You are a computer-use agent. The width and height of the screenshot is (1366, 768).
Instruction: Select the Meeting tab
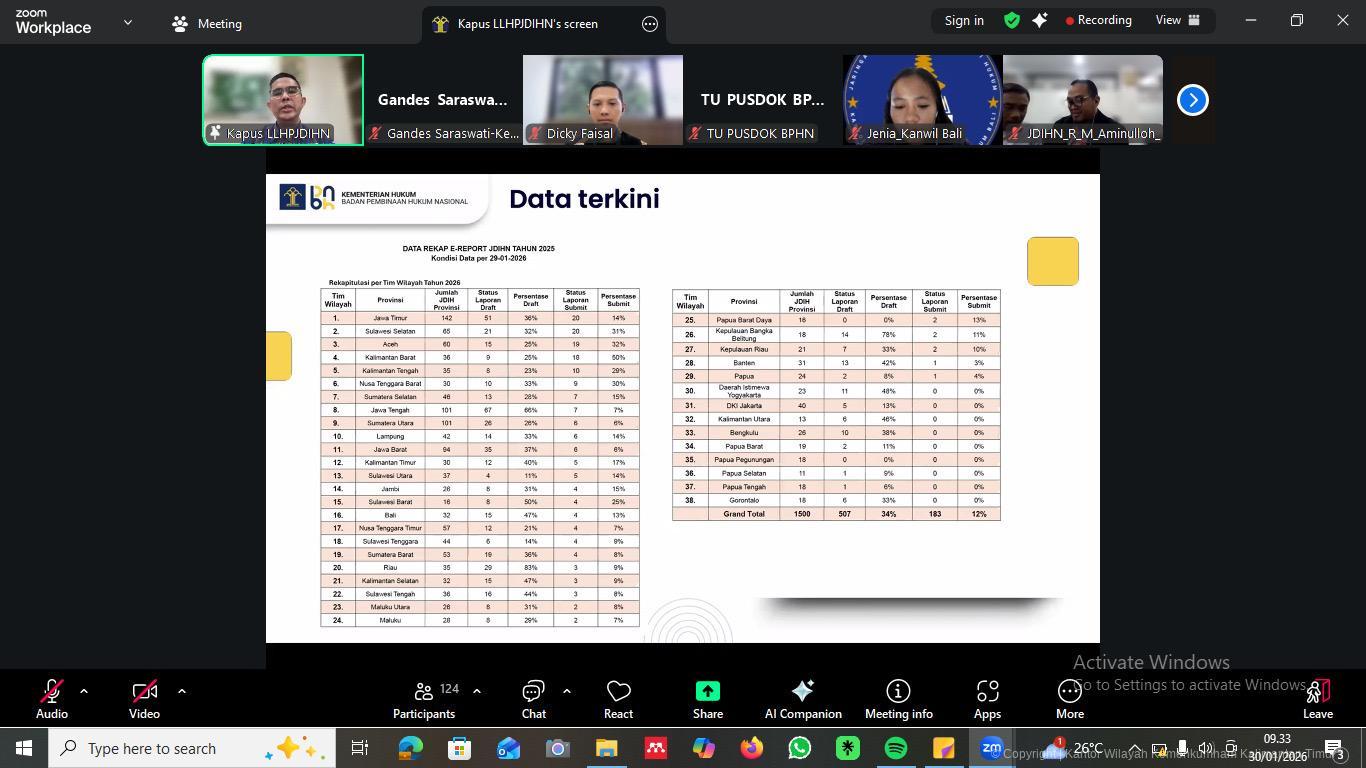click(207, 24)
